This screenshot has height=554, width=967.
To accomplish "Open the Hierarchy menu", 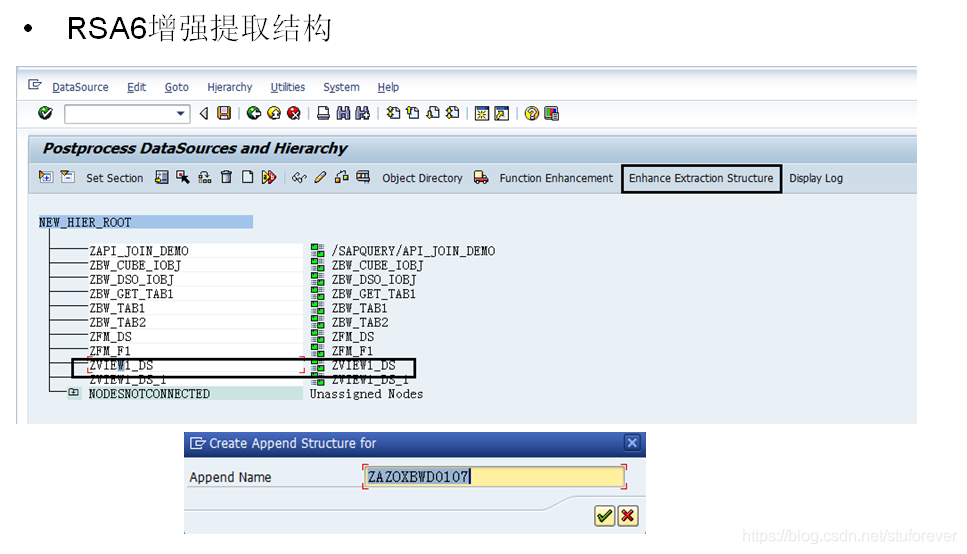I will point(229,87).
